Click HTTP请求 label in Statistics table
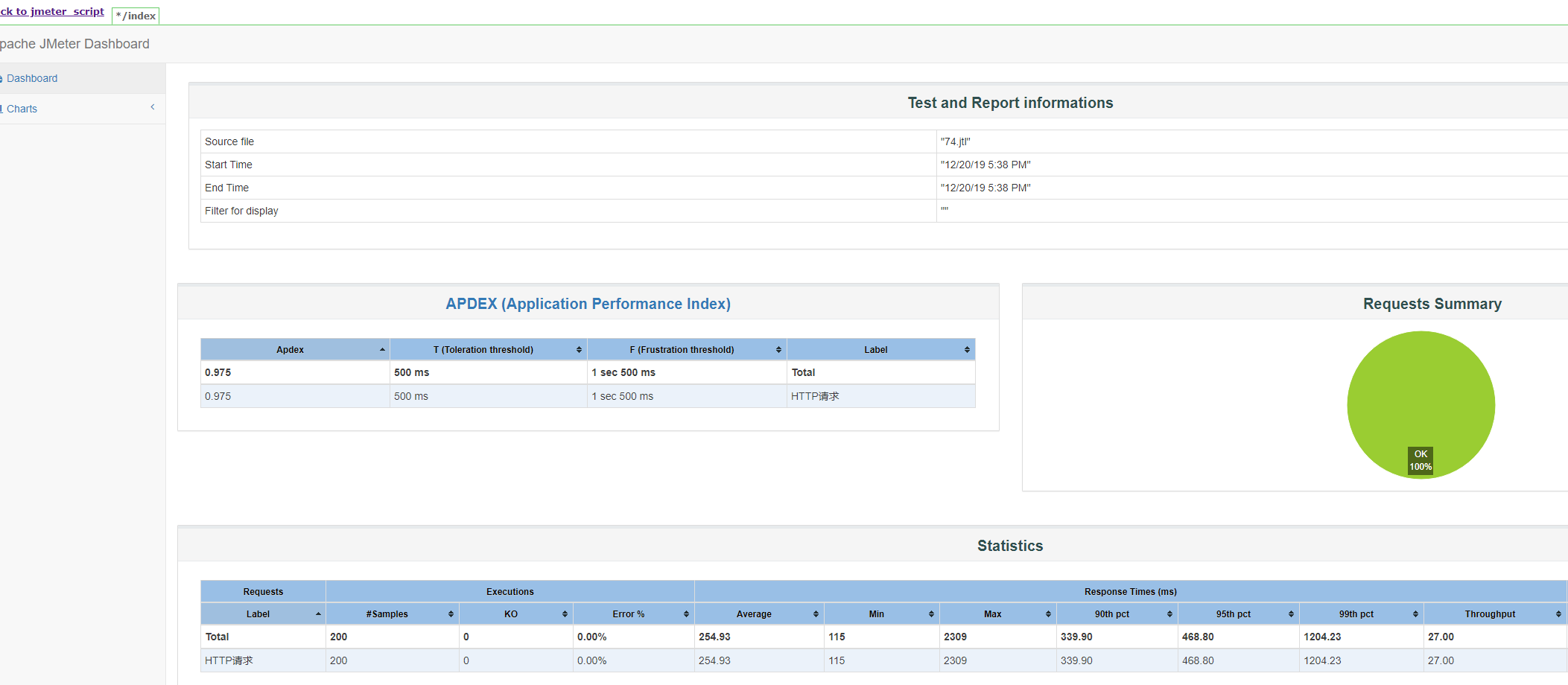The image size is (1568, 685). (229, 660)
